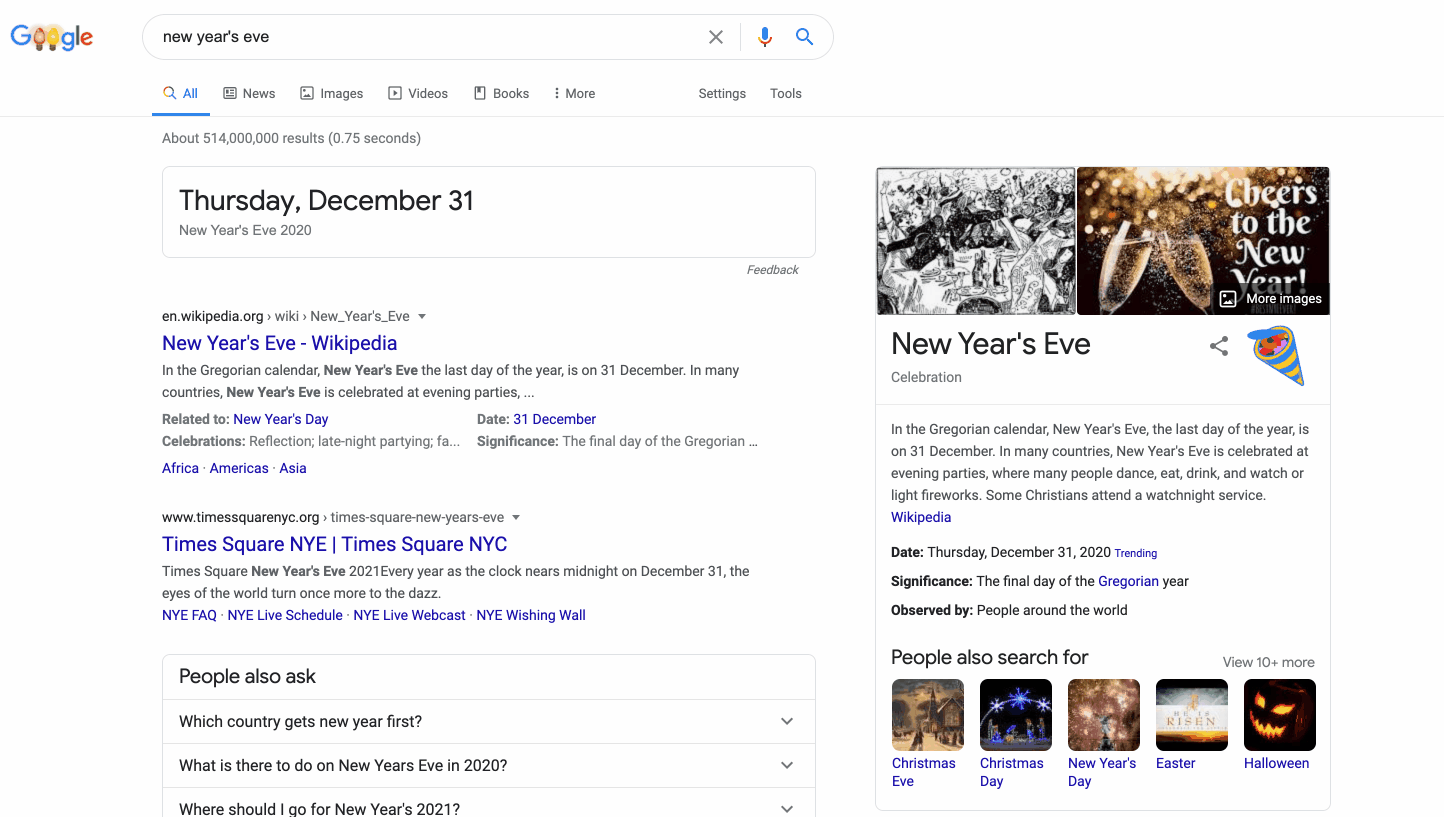Open New Year's Eve - Wikipedia result
This screenshot has height=817, width=1444.
click(x=279, y=343)
